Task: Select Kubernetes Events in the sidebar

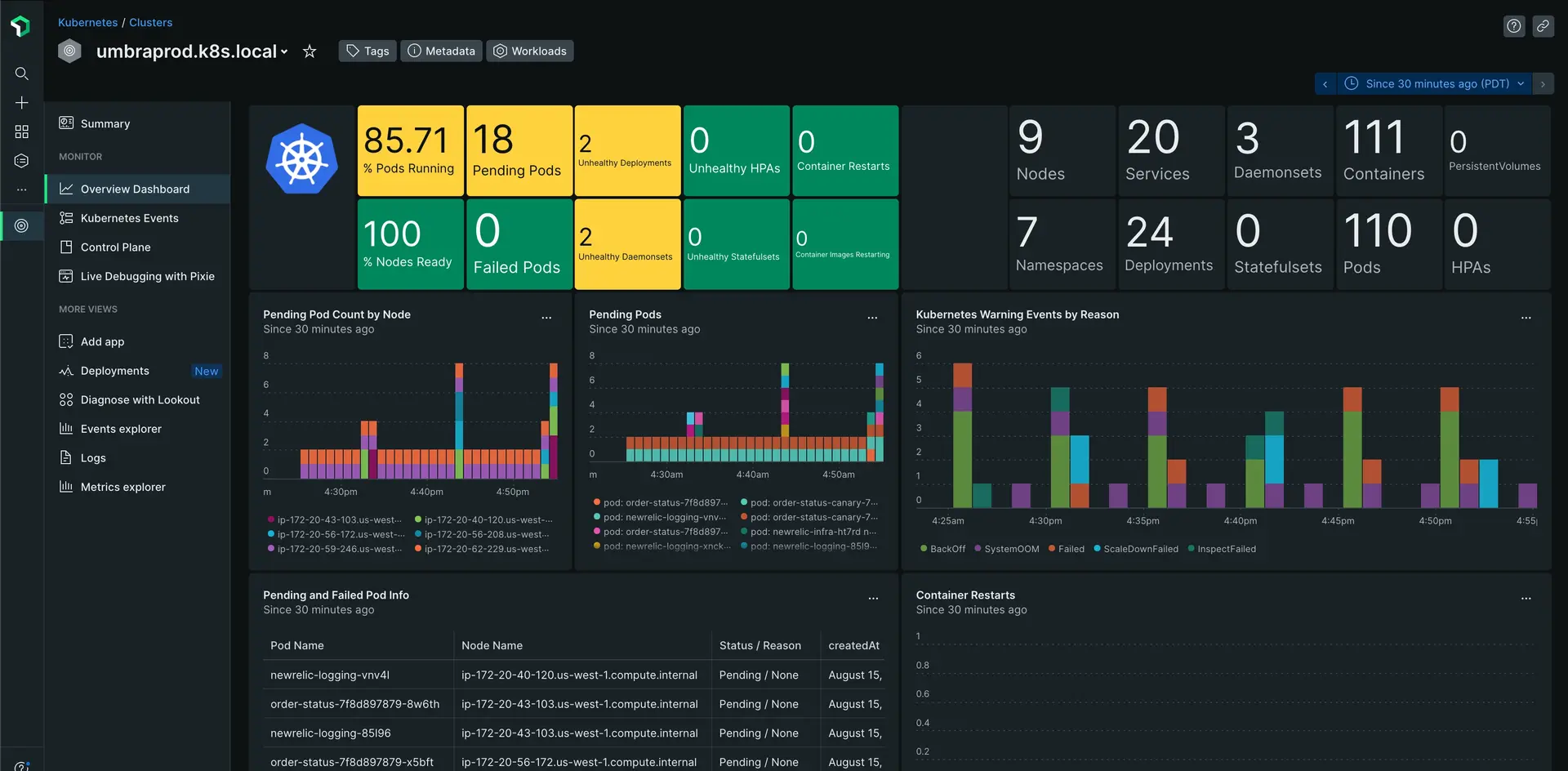Action: tap(129, 218)
